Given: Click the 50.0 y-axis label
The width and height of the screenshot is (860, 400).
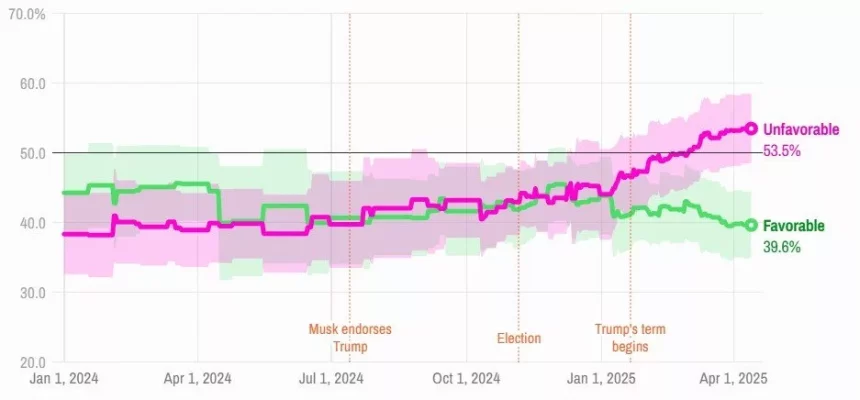Looking at the screenshot, I should click(x=33, y=153).
